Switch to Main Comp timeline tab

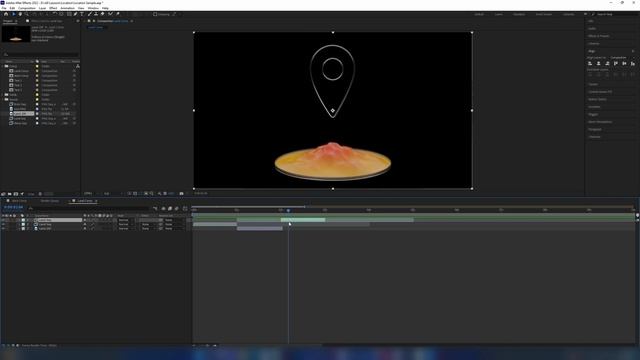(x=19, y=201)
